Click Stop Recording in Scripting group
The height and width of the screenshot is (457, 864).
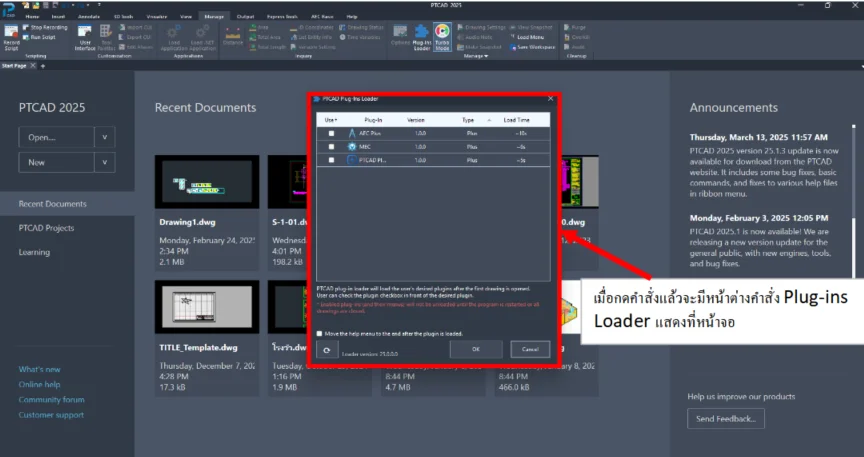point(45,28)
